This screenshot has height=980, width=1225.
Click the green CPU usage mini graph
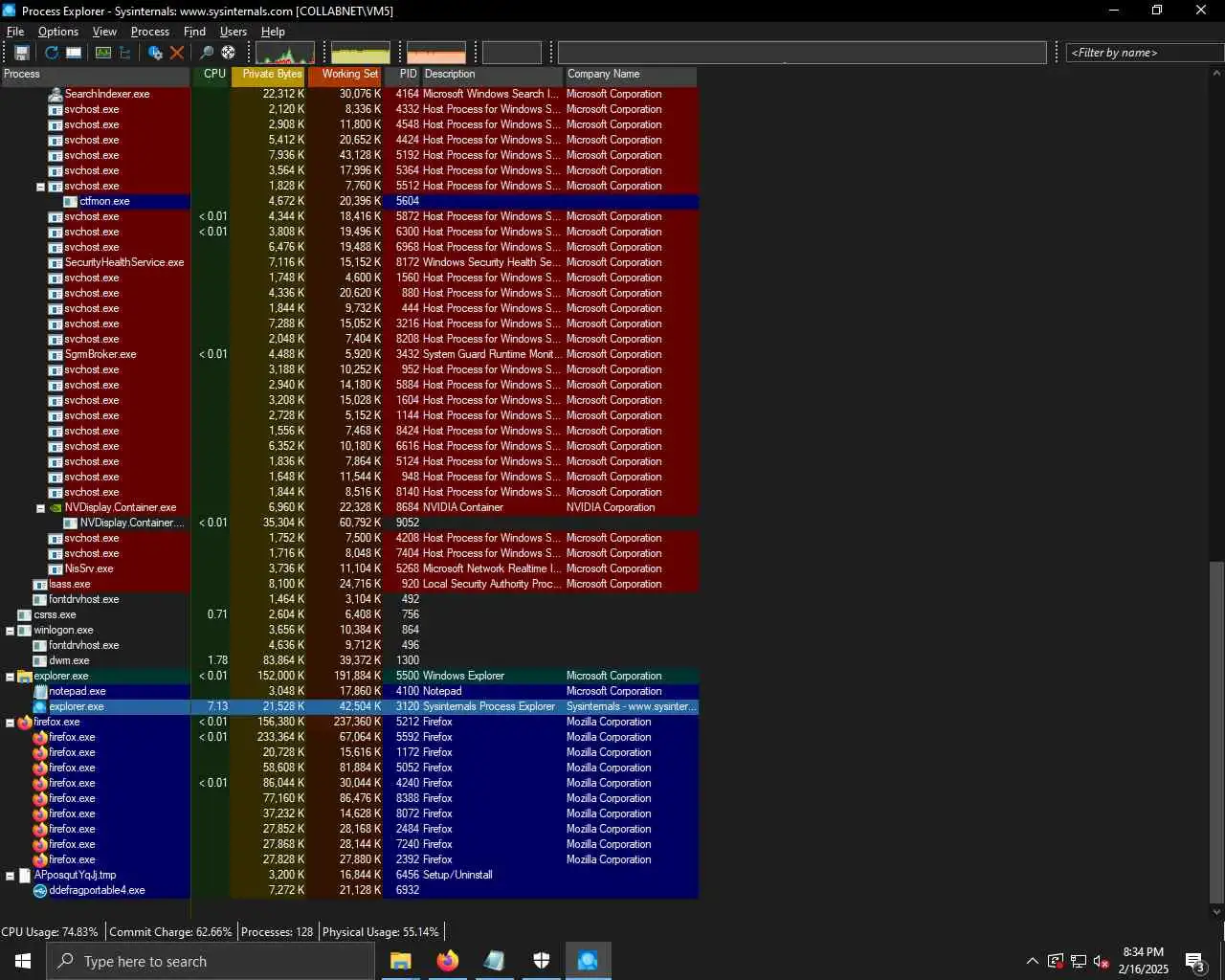pyautogui.click(x=285, y=53)
